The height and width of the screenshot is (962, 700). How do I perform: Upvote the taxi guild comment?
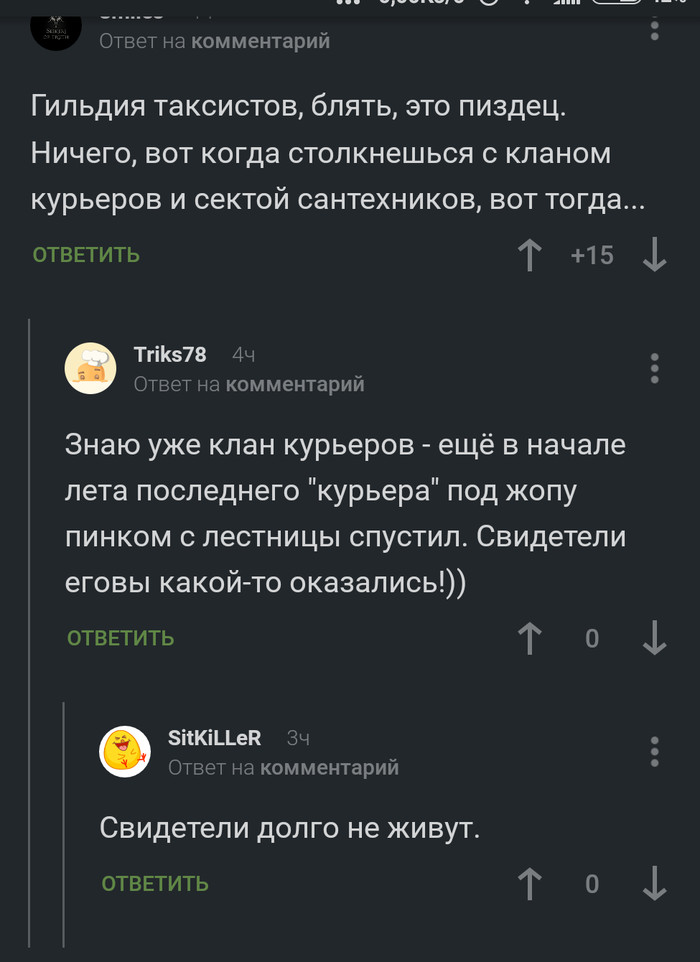(x=529, y=255)
